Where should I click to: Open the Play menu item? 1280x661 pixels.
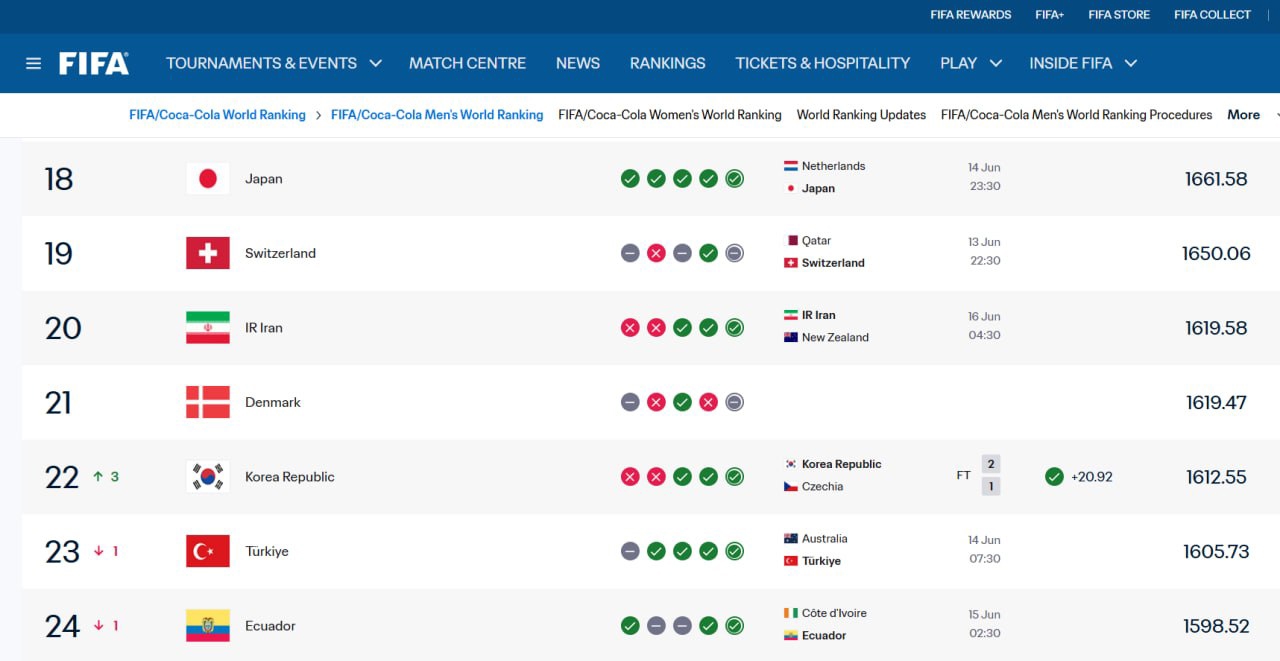(x=958, y=63)
